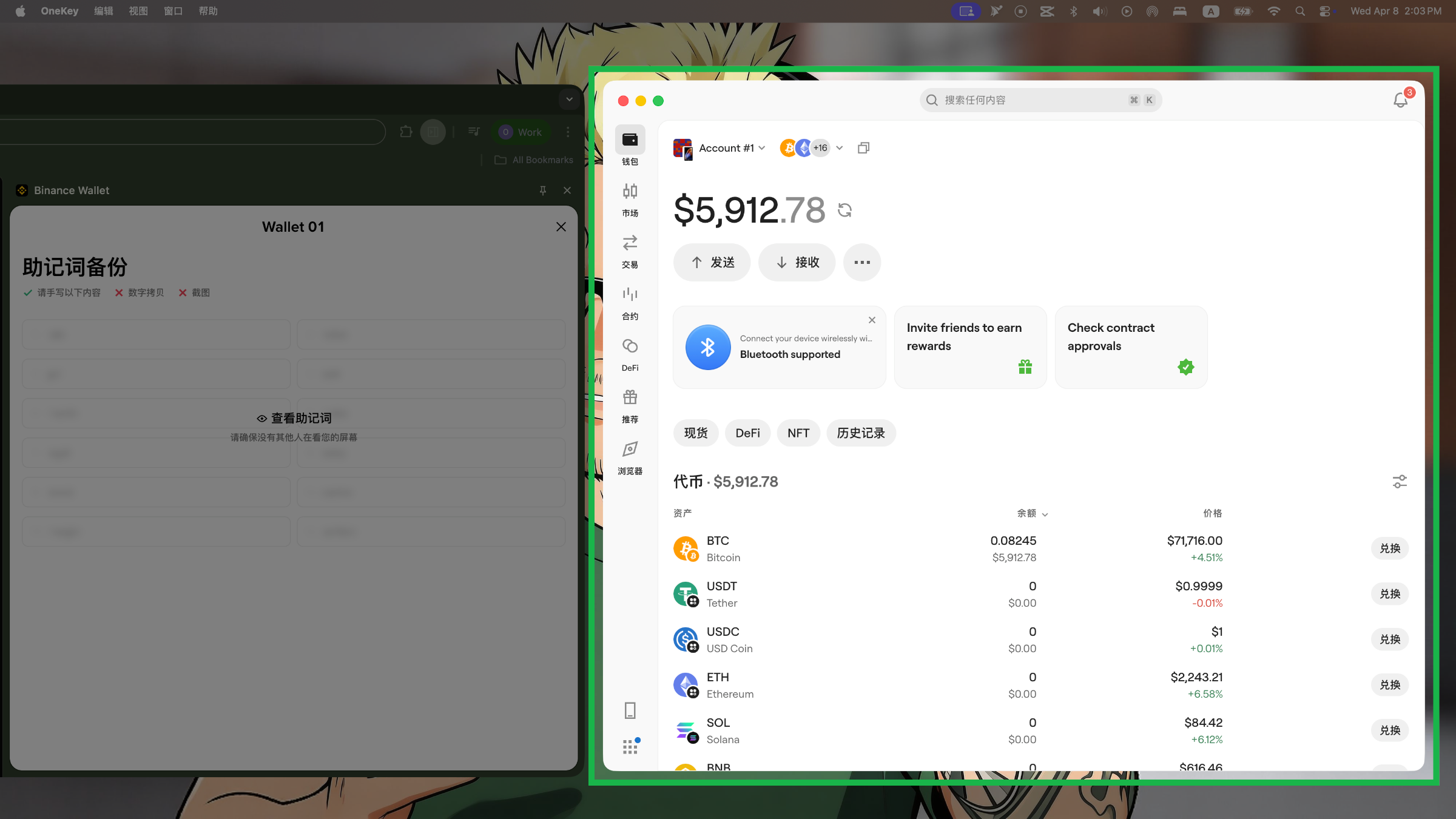
Task: Open the All Bookmarks folder
Action: [534, 160]
